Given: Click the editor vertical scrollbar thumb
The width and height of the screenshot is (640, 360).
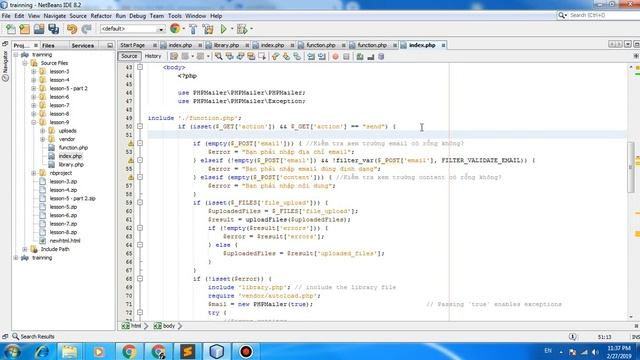Looking at the screenshot, I should 631,167.
